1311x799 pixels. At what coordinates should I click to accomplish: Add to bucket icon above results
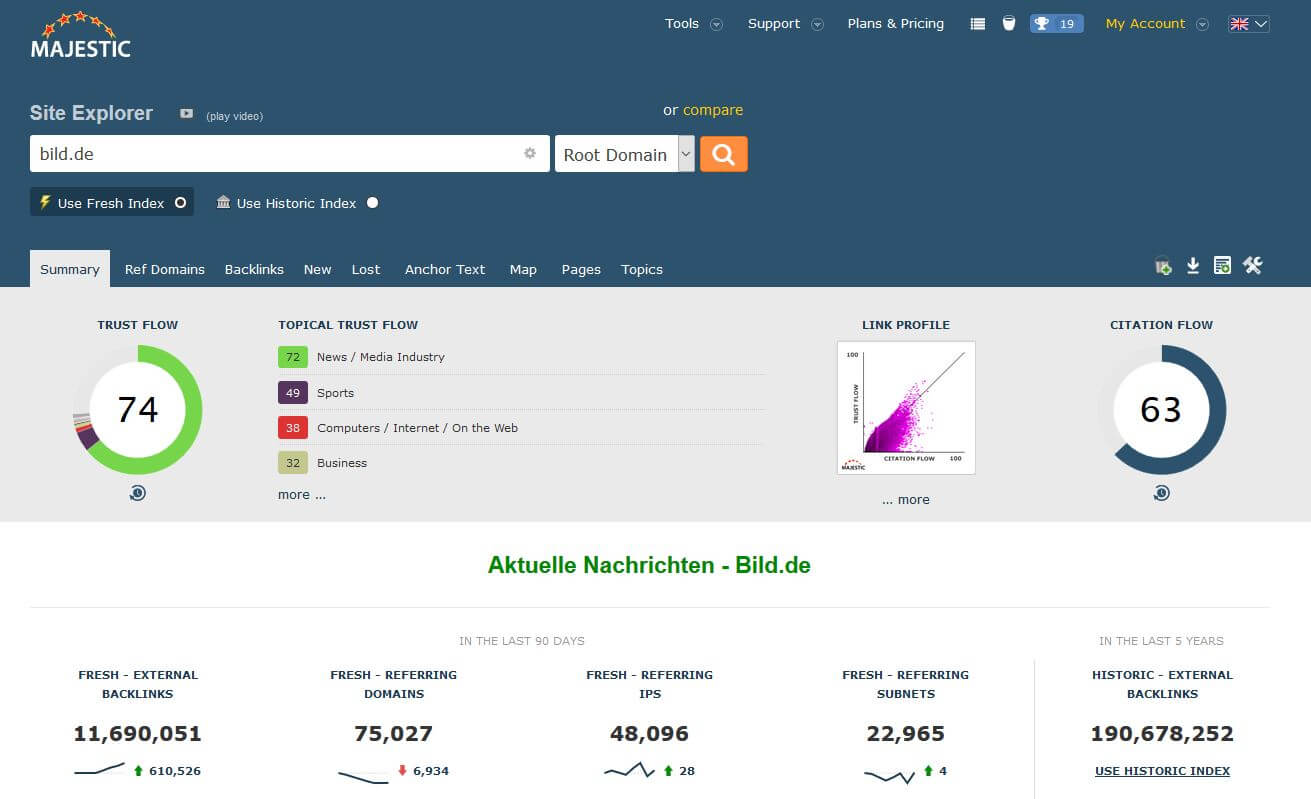(1163, 266)
